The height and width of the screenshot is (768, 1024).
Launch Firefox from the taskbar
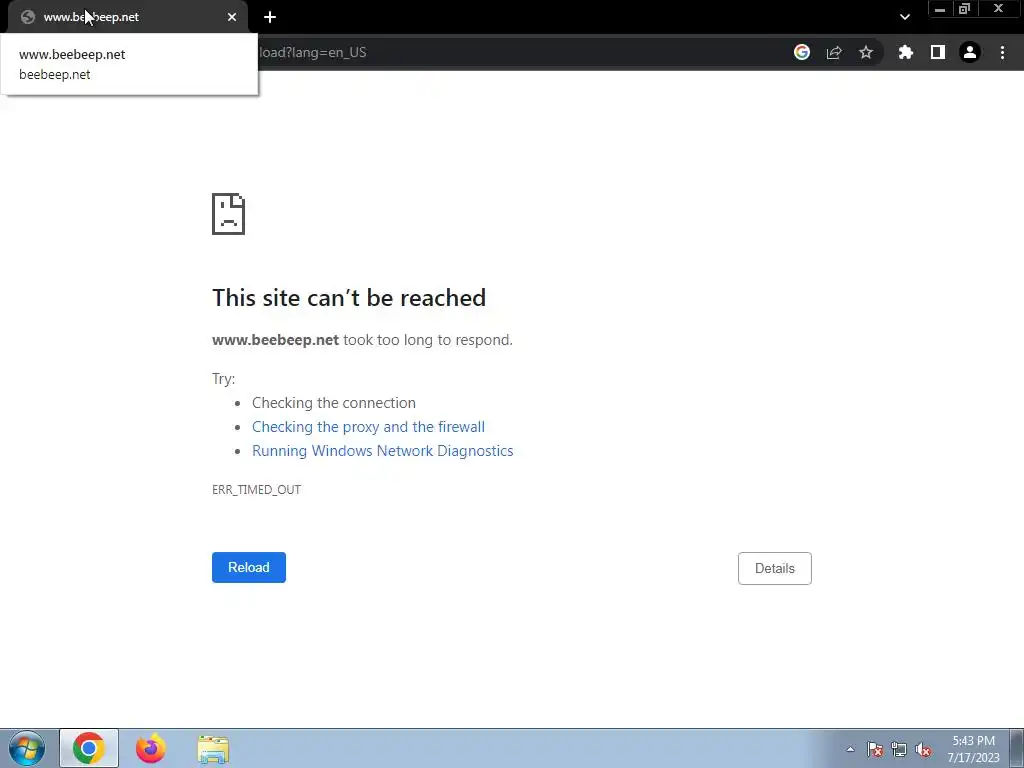coord(151,748)
